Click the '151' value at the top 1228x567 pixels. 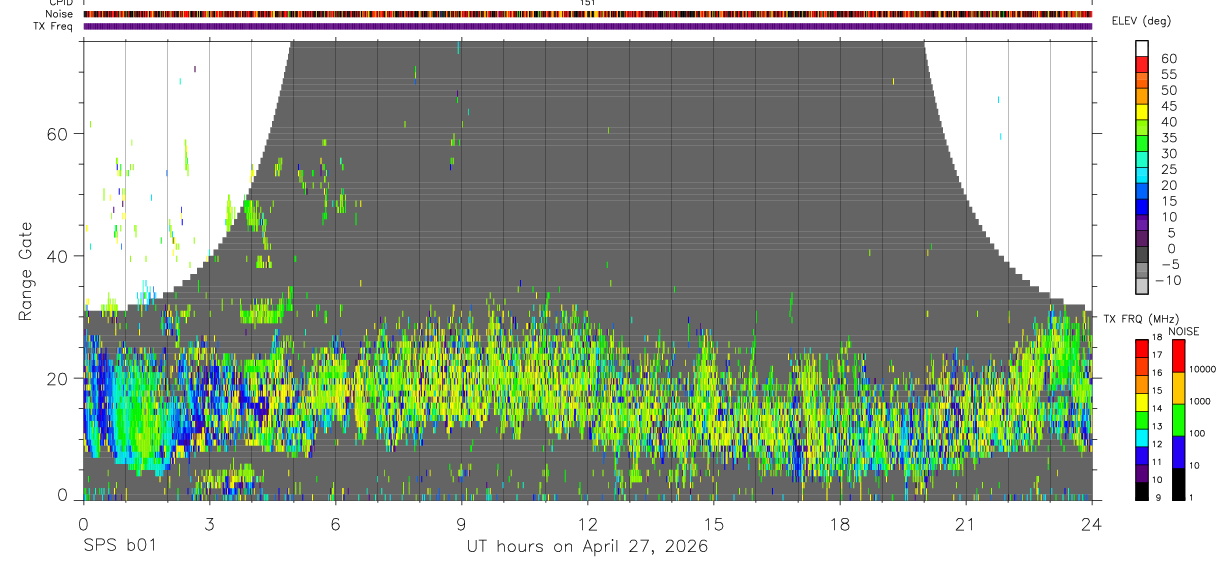(588, 3)
